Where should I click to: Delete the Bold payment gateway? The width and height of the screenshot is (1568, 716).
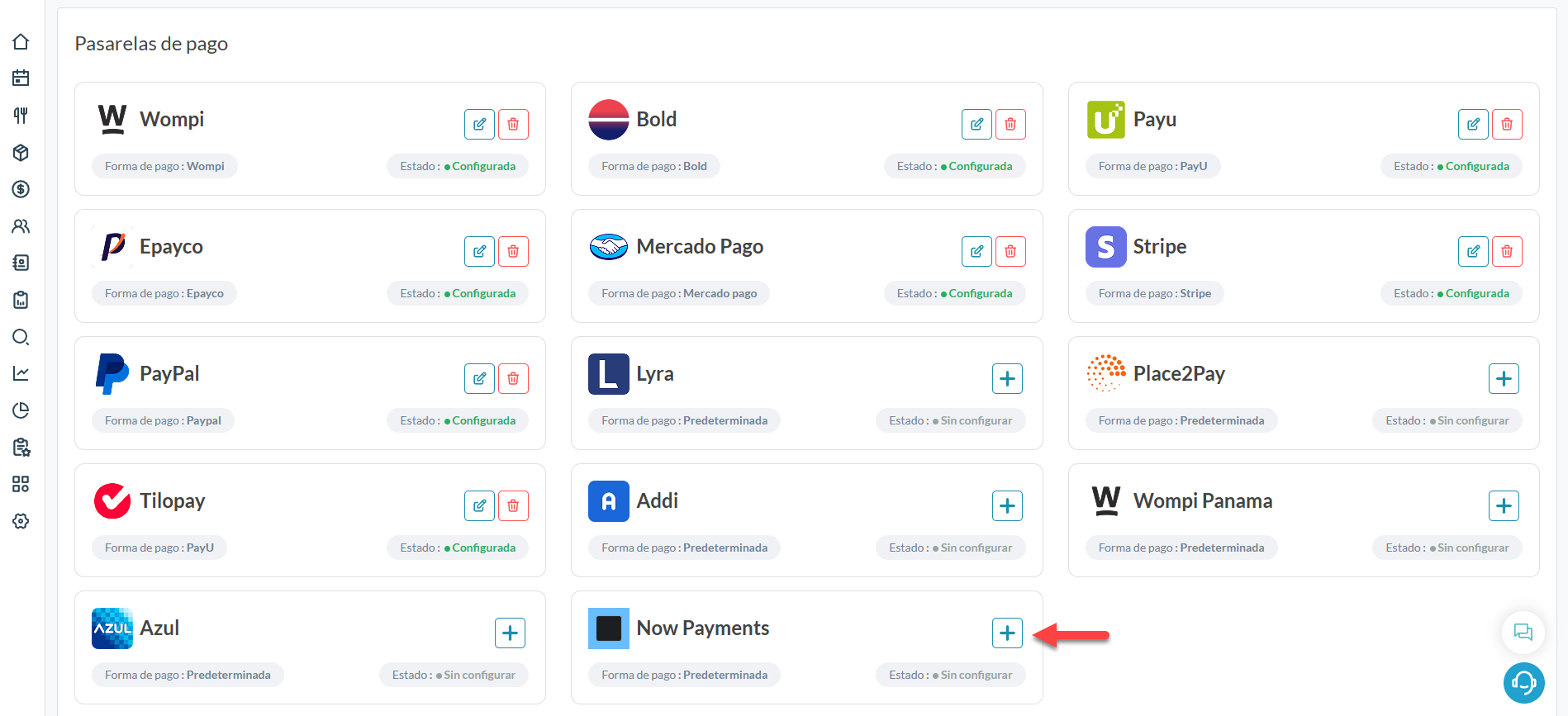[x=1010, y=124]
